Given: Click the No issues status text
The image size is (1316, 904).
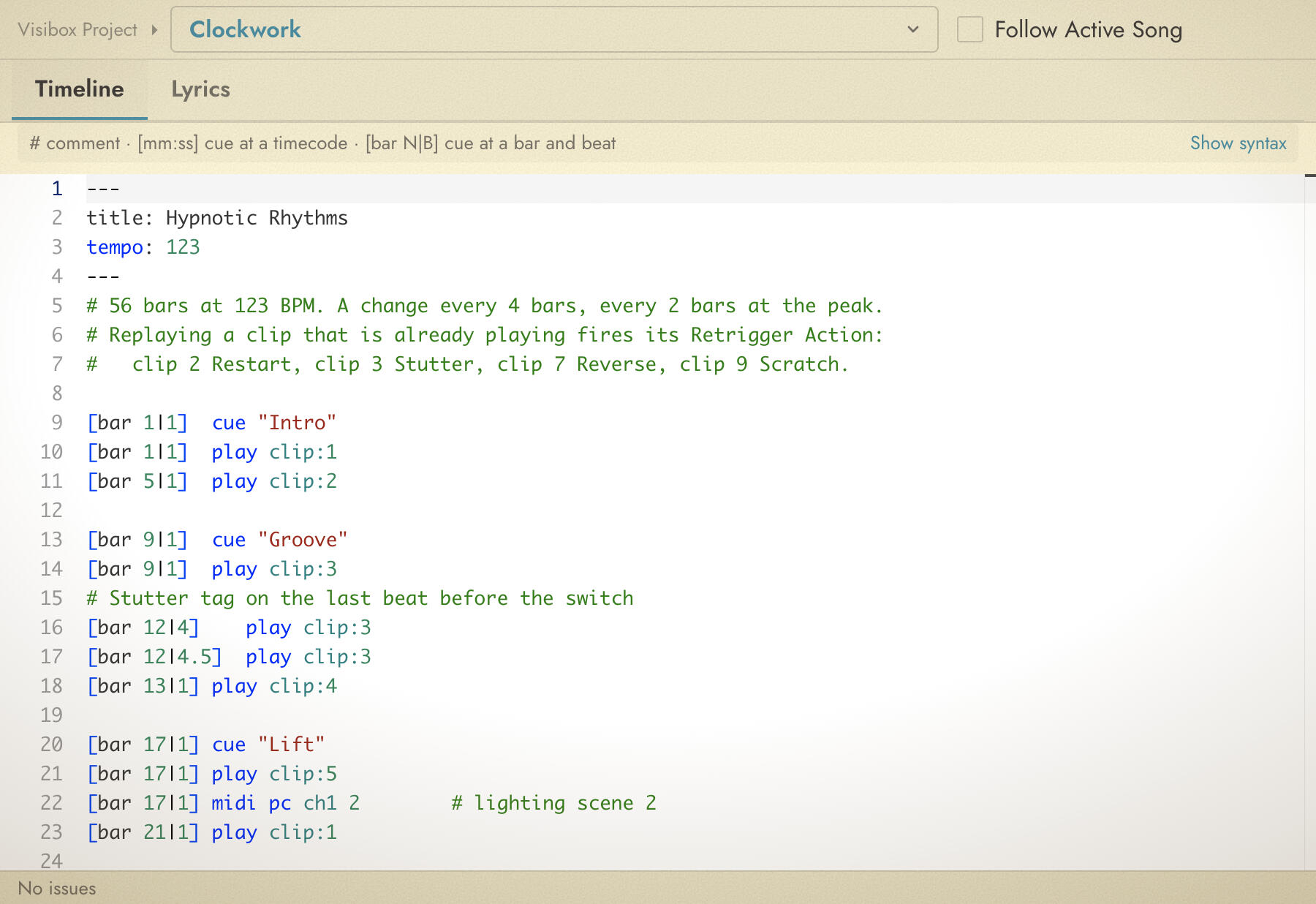Looking at the screenshot, I should pyautogui.click(x=57, y=889).
